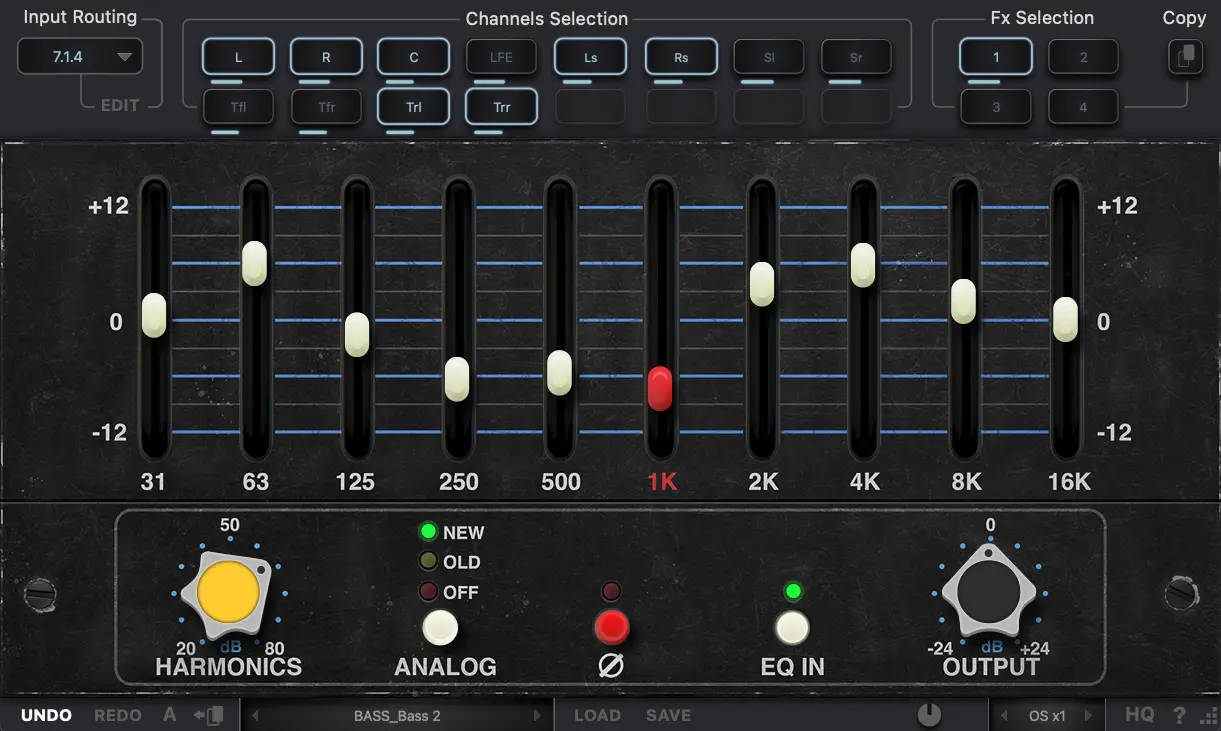
Task: Enable the LFE channel button
Action: pyautogui.click(x=501, y=57)
